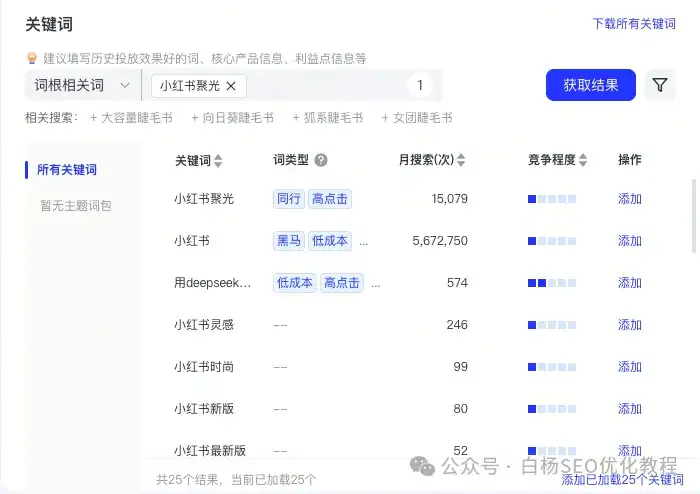Viewport: 700px width, 494px height.
Task: Click the keyword count badge 1
Action: [x=420, y=85]
